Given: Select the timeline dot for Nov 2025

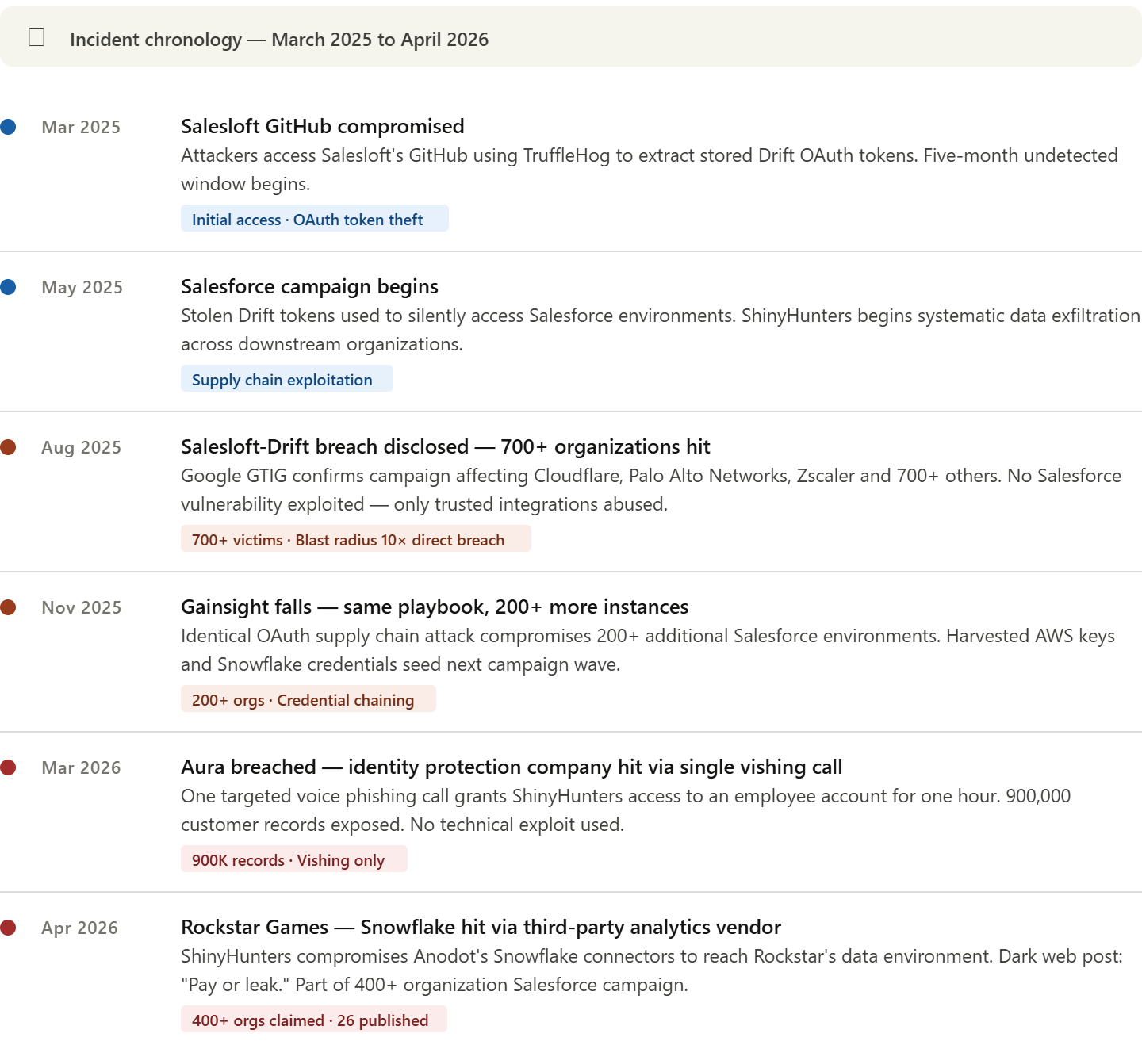Looking at the screenshot, I should click(x=8, y=607).
